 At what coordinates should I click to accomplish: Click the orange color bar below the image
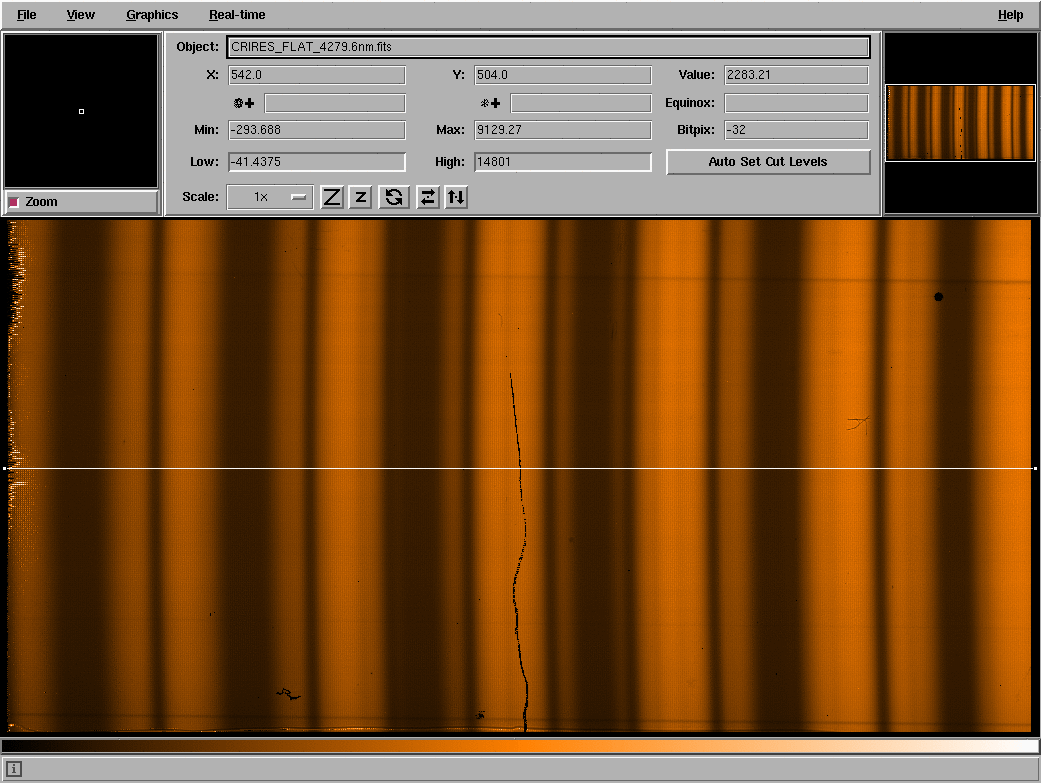[x=520, y=746]
